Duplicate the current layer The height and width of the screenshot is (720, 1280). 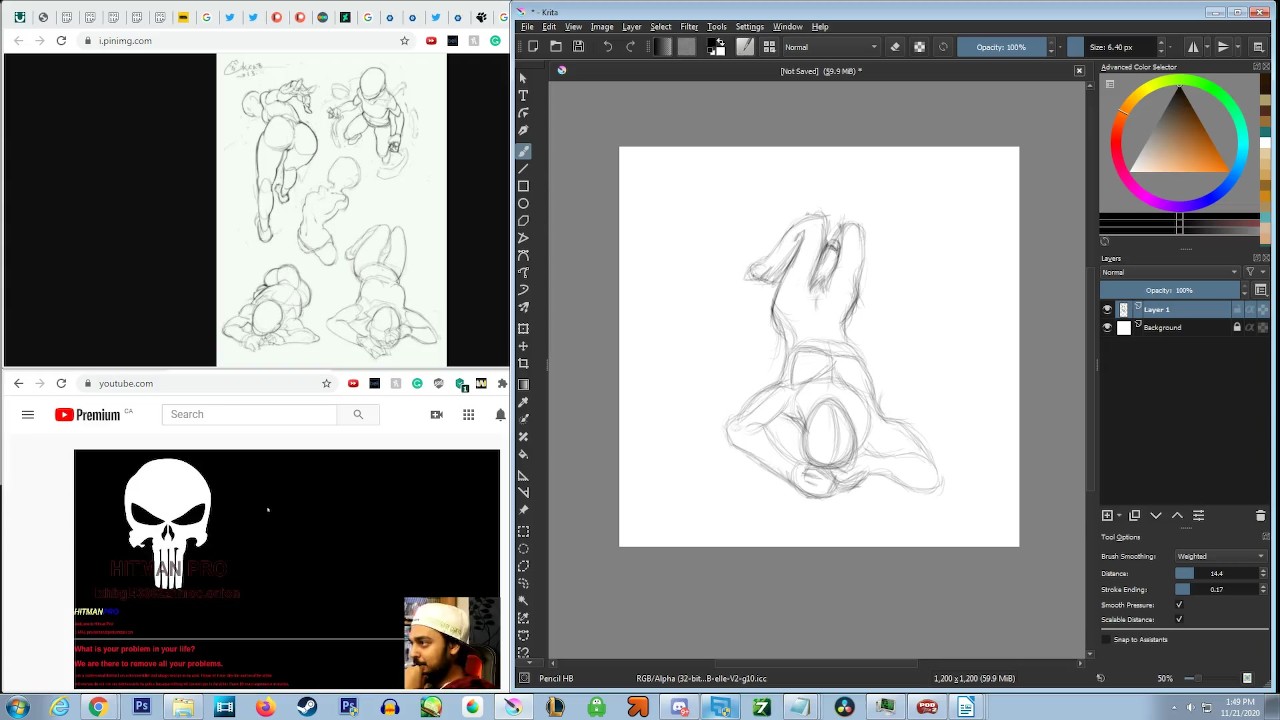point(1134,515)
